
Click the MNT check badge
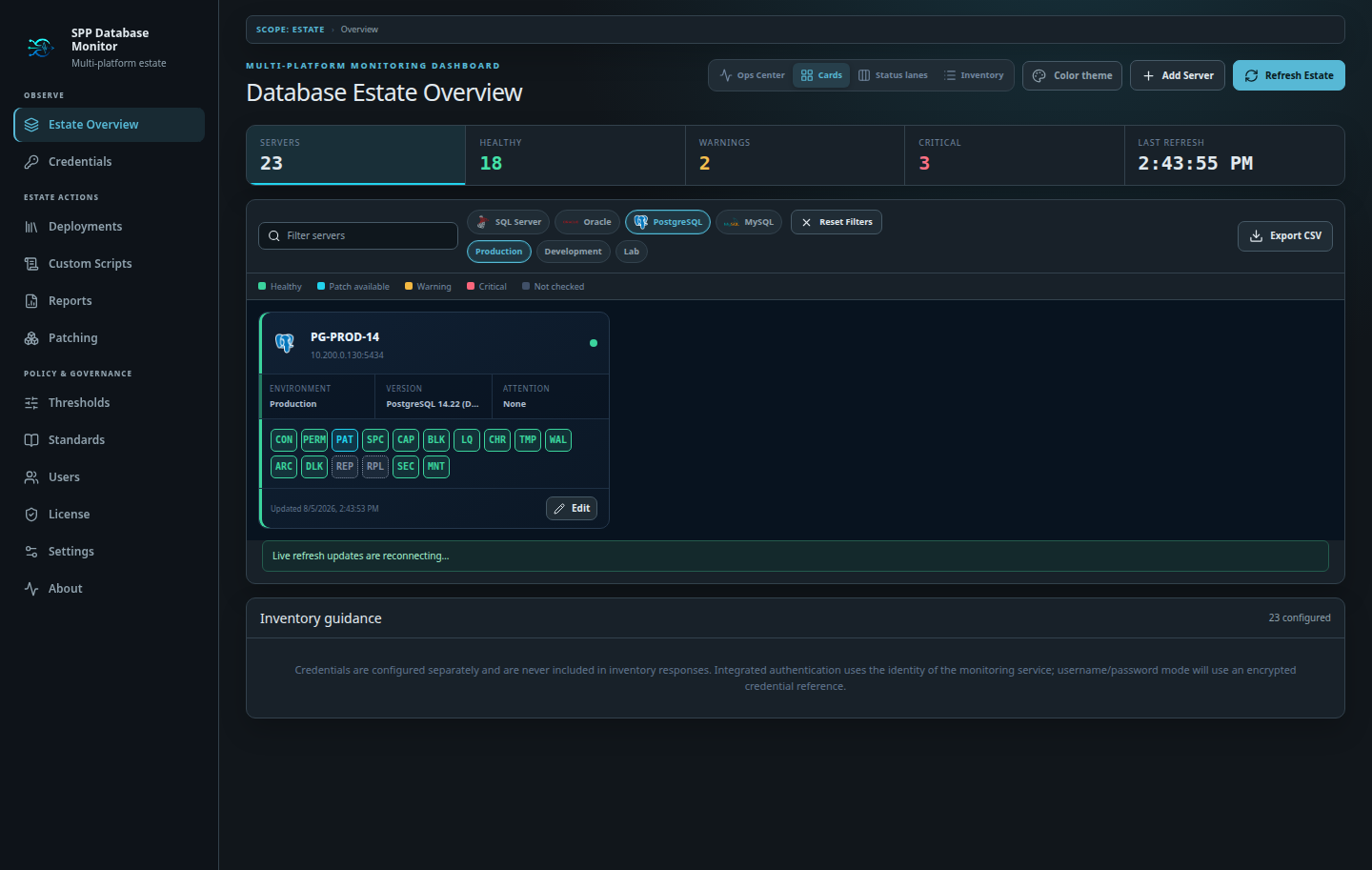tap(436, 467)
